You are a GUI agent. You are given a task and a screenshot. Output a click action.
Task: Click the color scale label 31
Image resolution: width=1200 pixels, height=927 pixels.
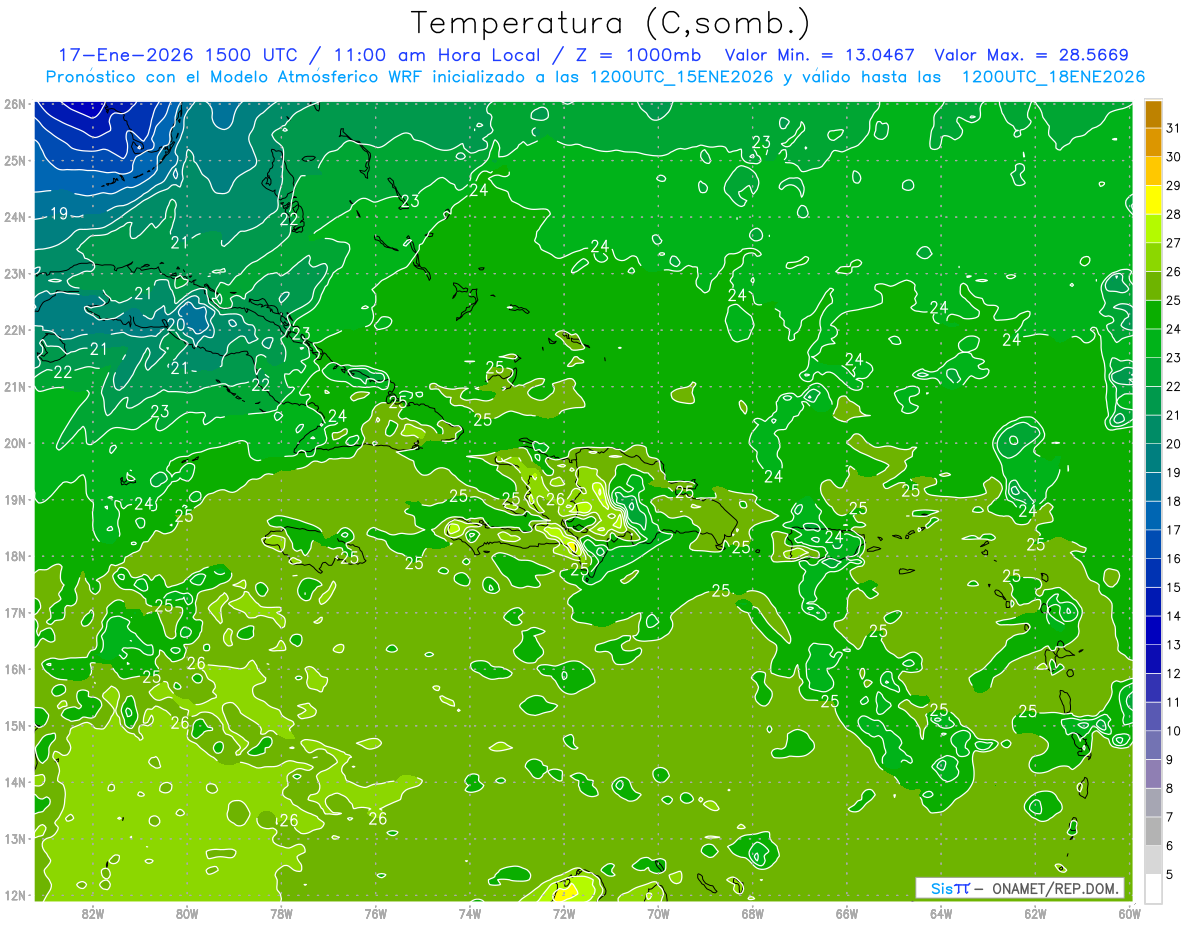(x=1174, y=128)
